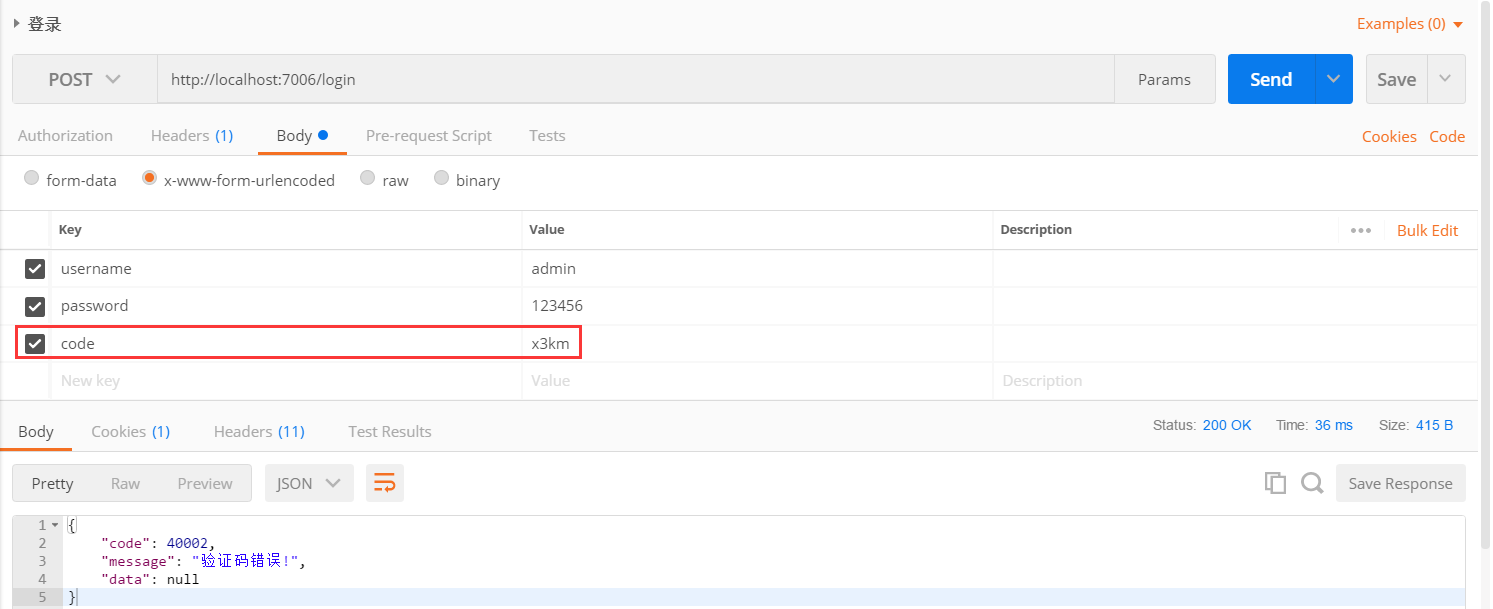Click the 40002 code value in response
The width and height of the screenshot is (1493, 609).
[x=188, y=543]
